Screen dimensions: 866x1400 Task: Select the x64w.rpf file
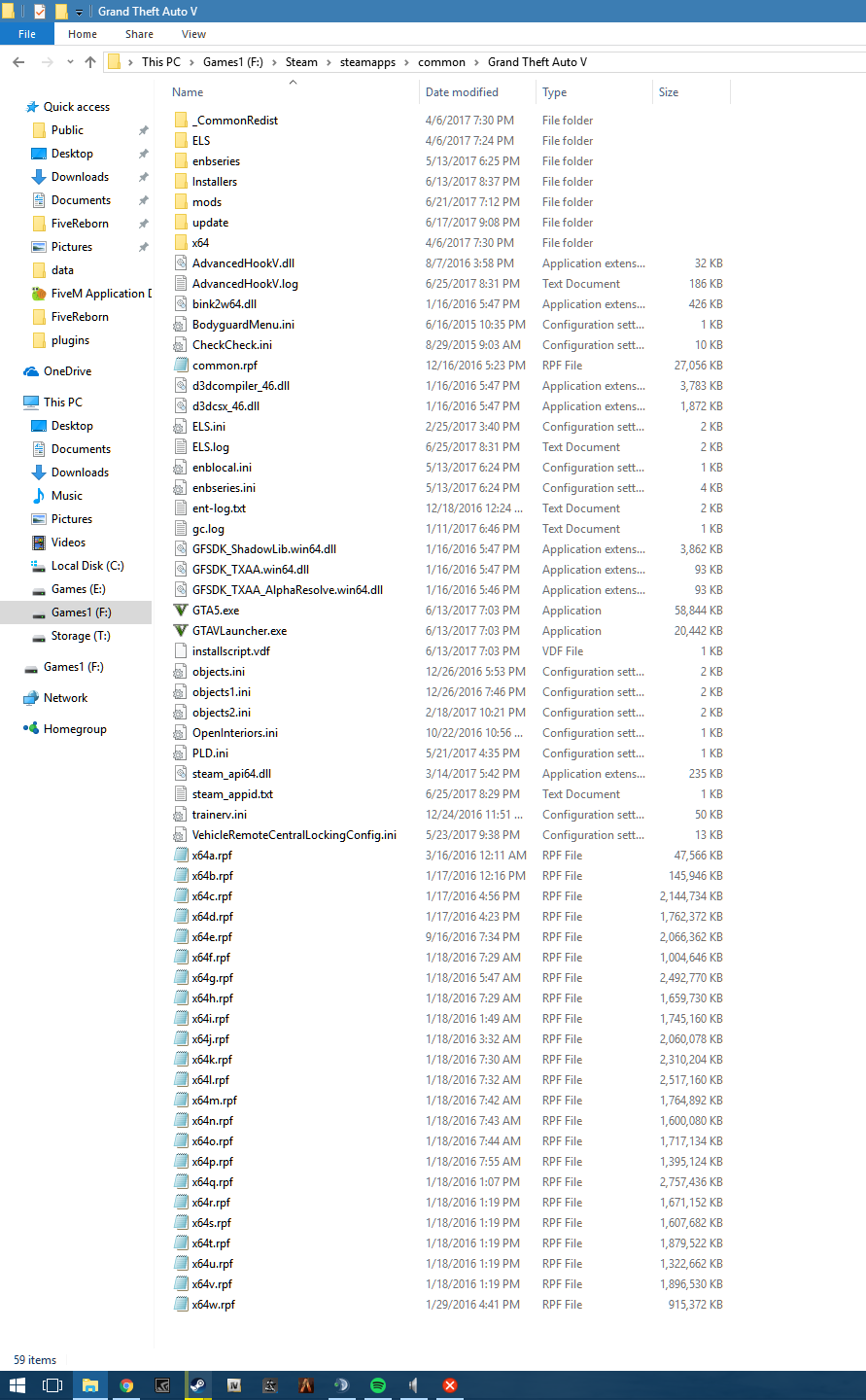coord(214,1305)
